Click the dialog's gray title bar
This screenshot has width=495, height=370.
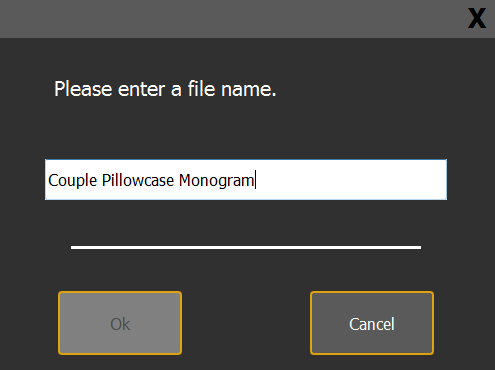[x=233, y=19]
